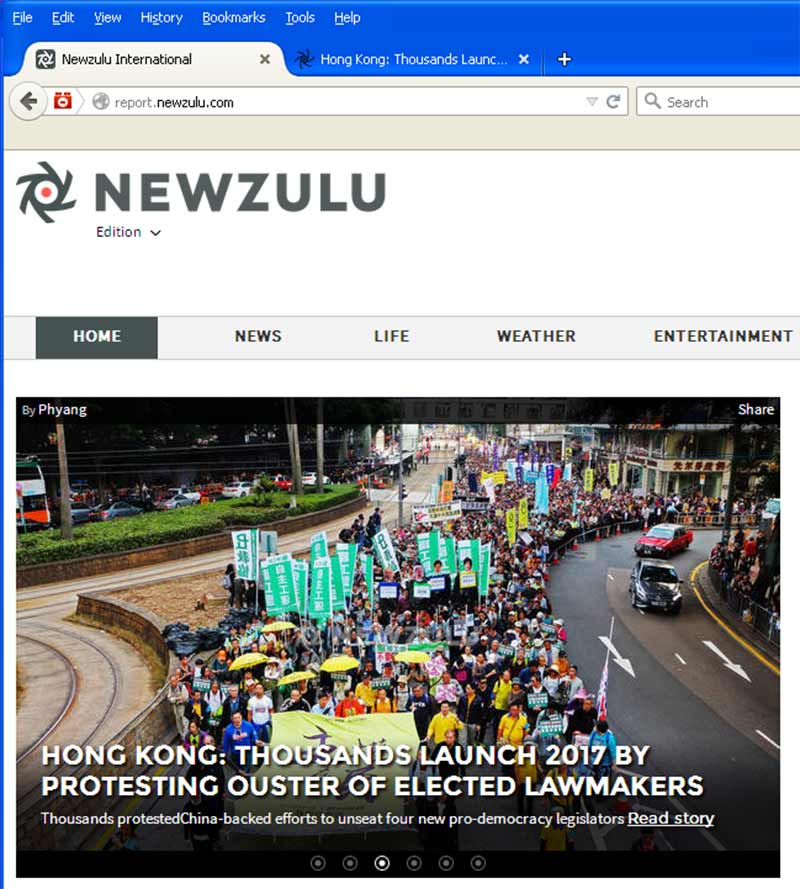Select the first carousel slide dot
This screenshot has height=889, width=800.
(318, 863)
